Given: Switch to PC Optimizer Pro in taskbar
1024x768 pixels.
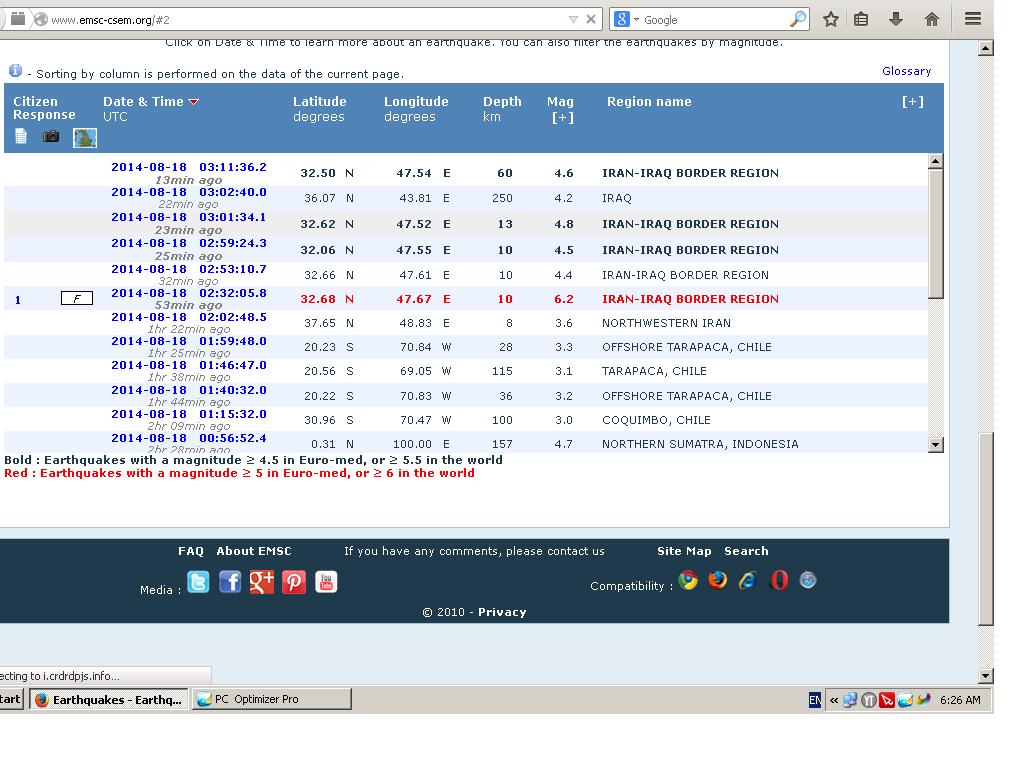Looking at the screenshot, I should point(271,699).
